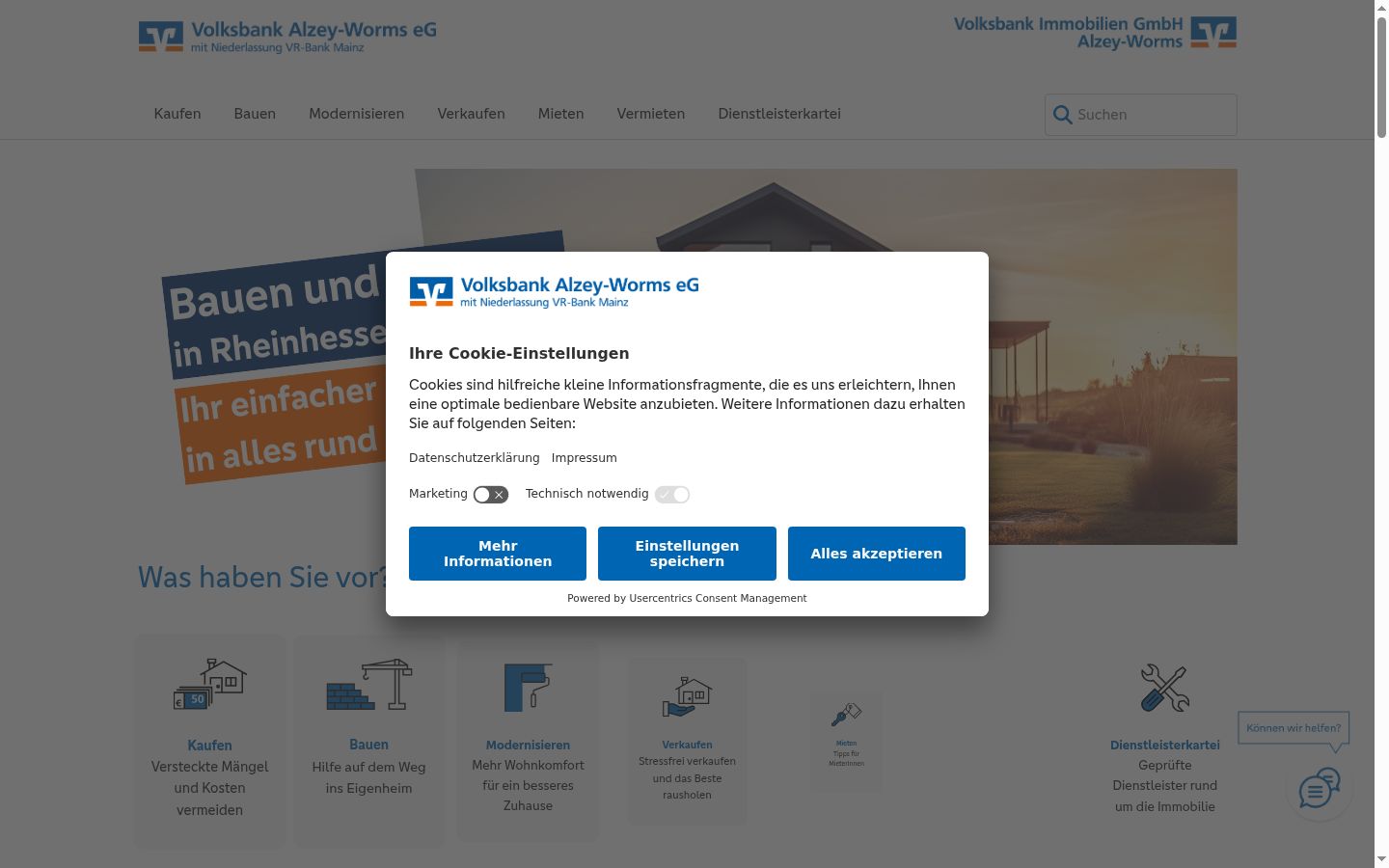Click the Modernisieren paint roller icon

click(528, 687)
